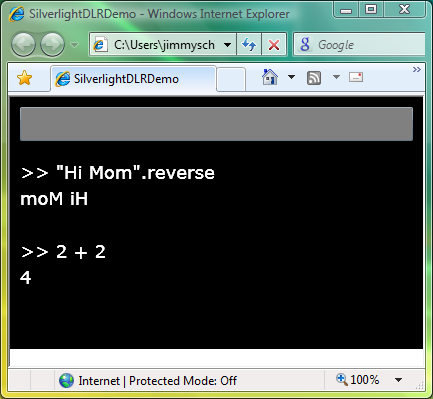Click the Forward navigation arrow button

click(52, 44)
